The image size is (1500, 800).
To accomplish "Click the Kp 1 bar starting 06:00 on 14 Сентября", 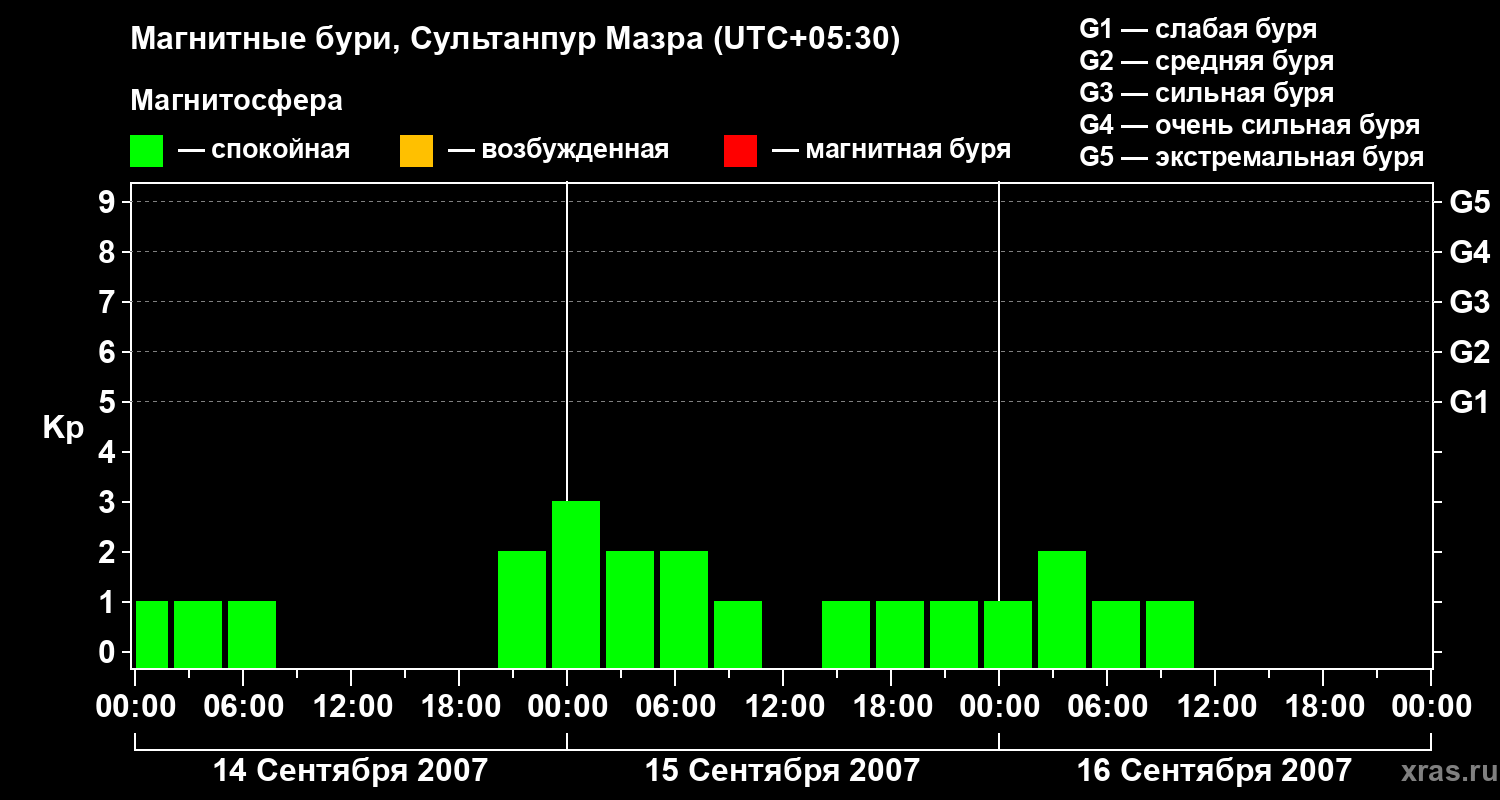I will [x=252, y=634].
